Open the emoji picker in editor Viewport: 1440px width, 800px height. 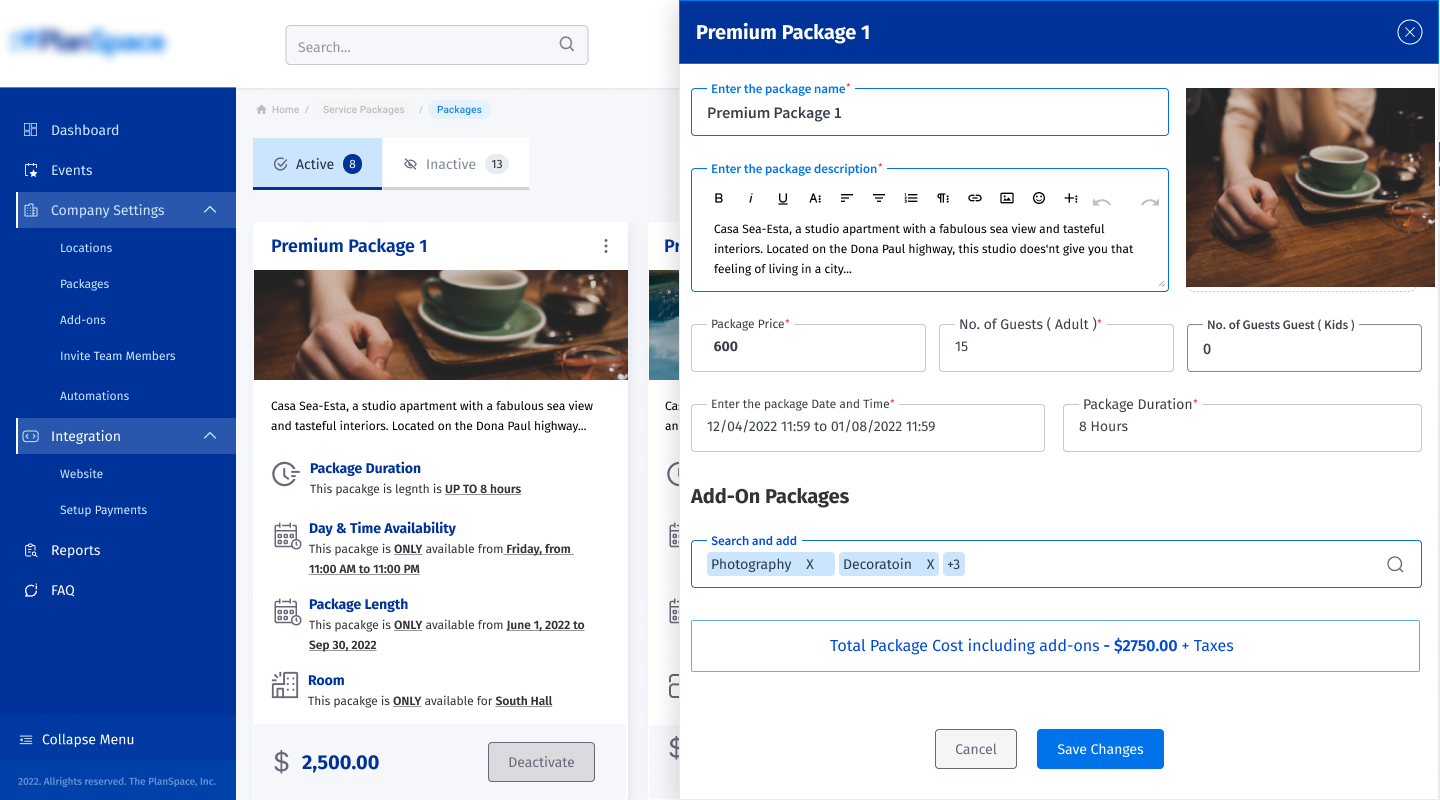click(1039, 198)
